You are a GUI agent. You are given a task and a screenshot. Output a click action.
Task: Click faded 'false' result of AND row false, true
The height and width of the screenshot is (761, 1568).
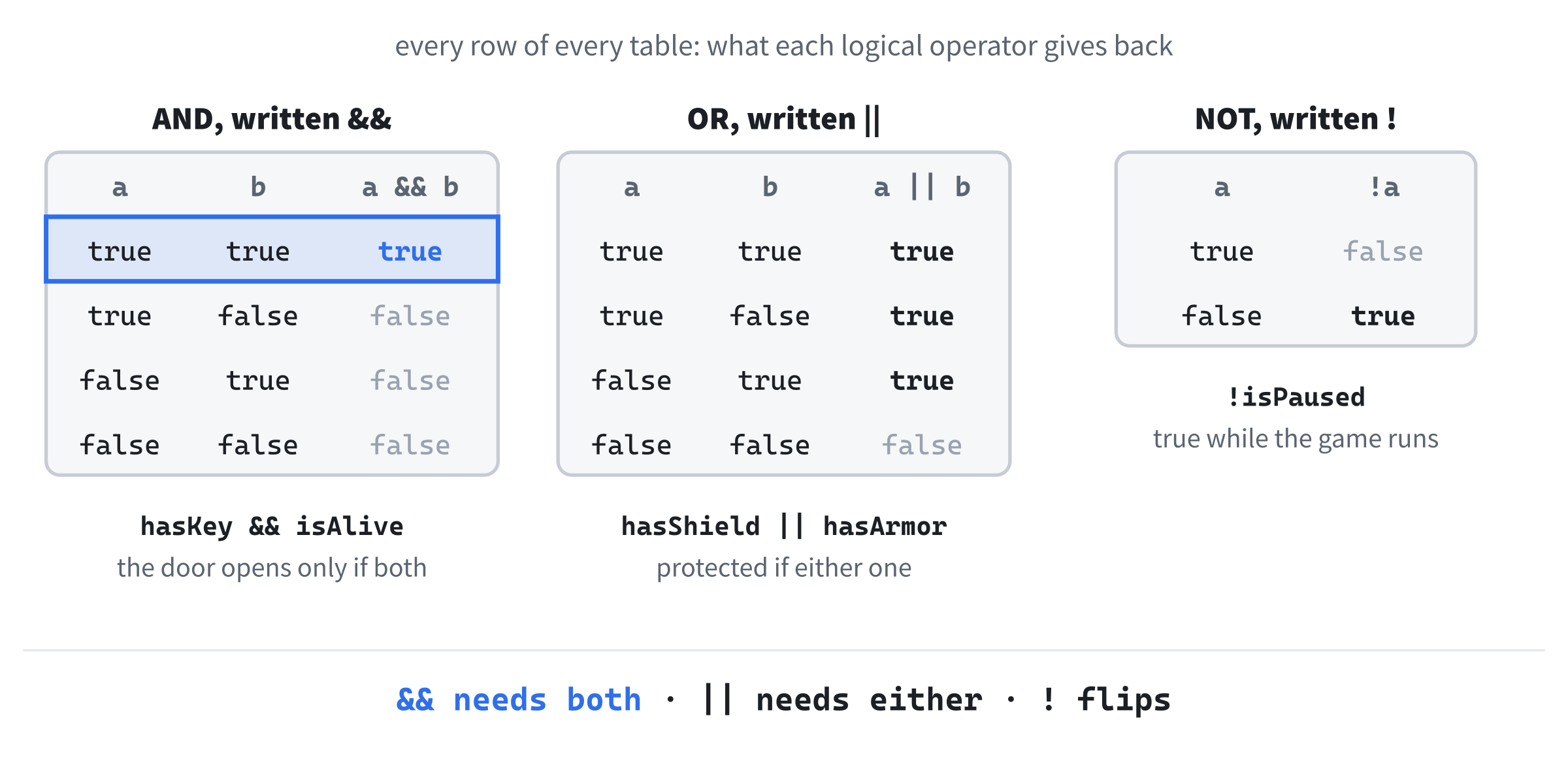point(410,381)
